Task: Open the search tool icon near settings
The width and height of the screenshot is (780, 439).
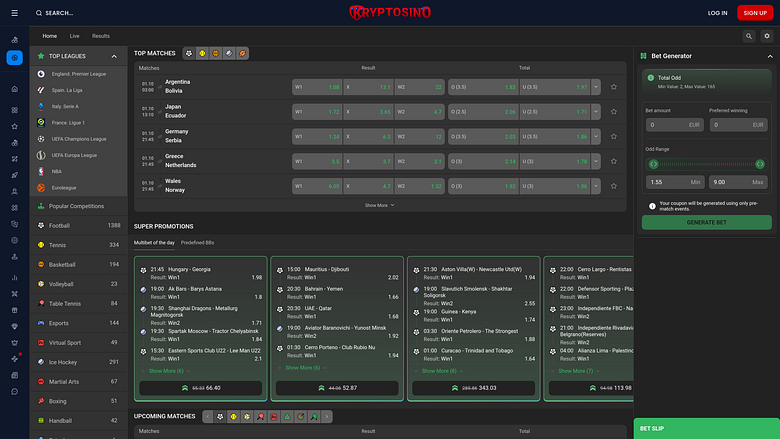Action: point(749,36)
